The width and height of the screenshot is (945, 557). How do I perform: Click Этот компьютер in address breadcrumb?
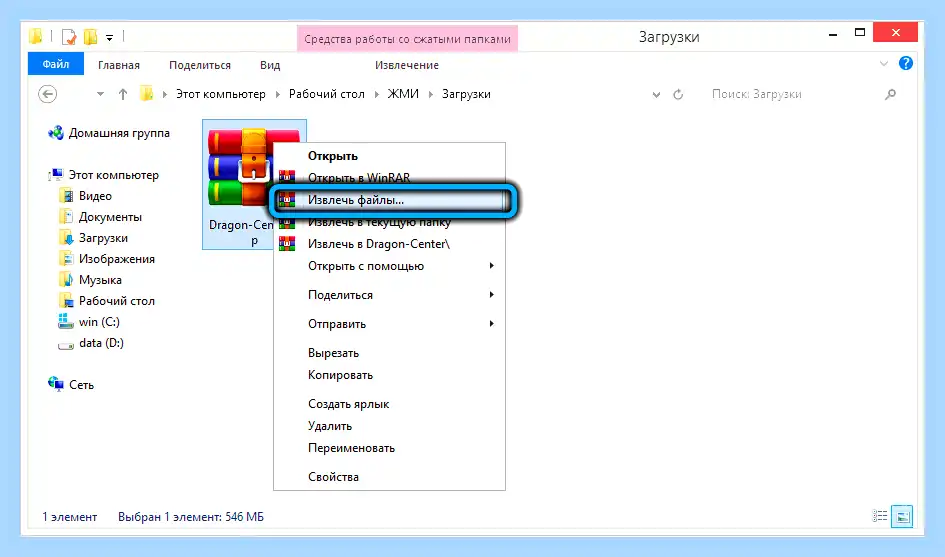click(x=221, y=94)
